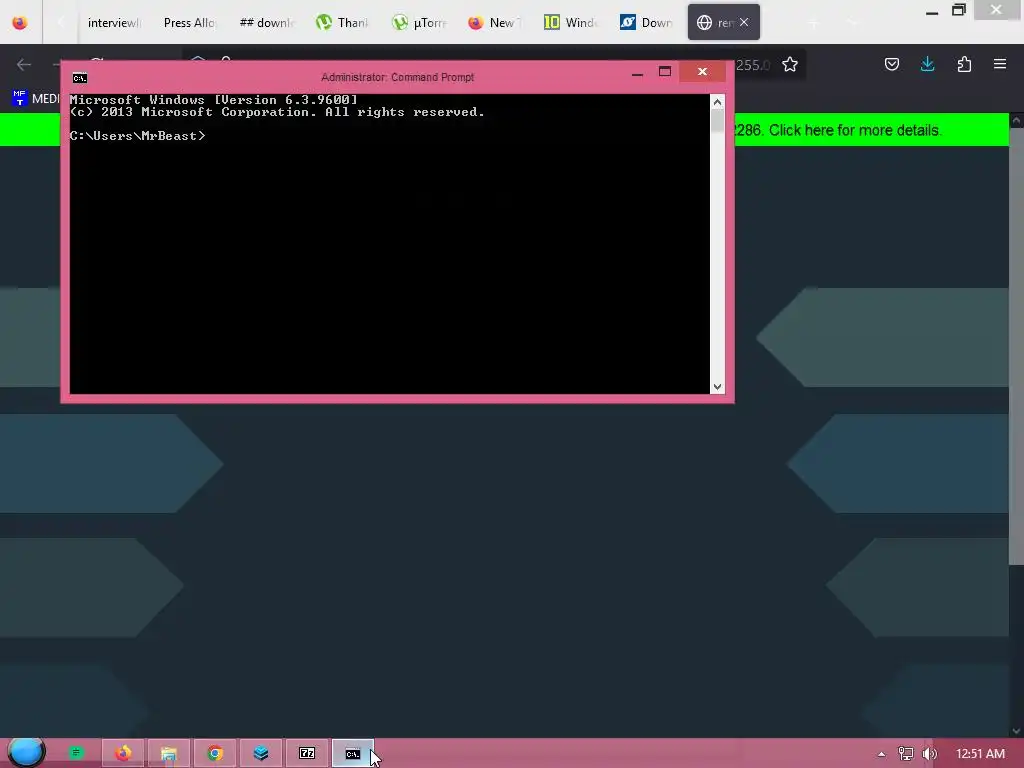Screen dimensions: 1024x768
Task: Click the 'C:\Users\MrBeast>' prompt line
Action: click(137, 136)
